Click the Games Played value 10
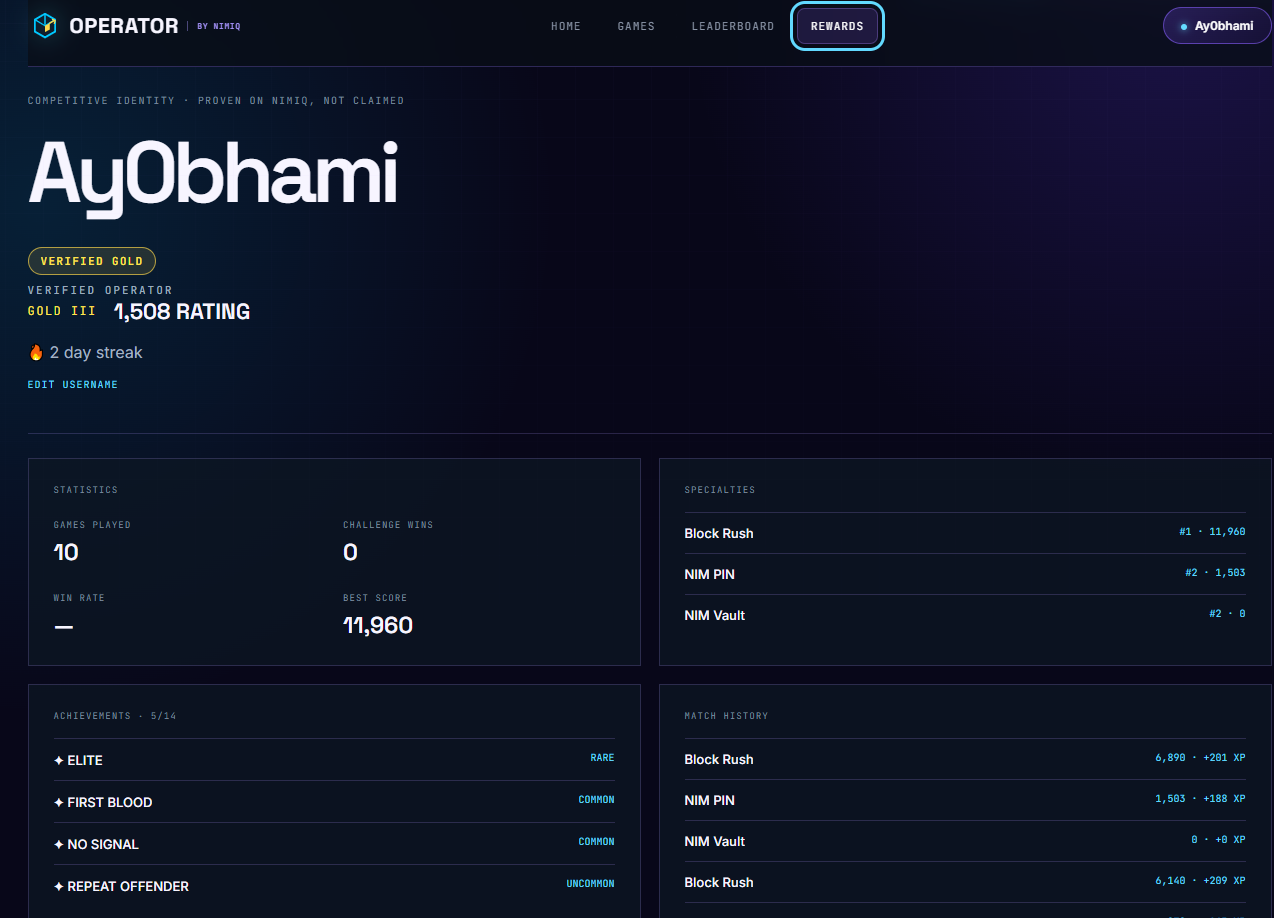The height and width of the screenshot is (918, 1274). 66,553
